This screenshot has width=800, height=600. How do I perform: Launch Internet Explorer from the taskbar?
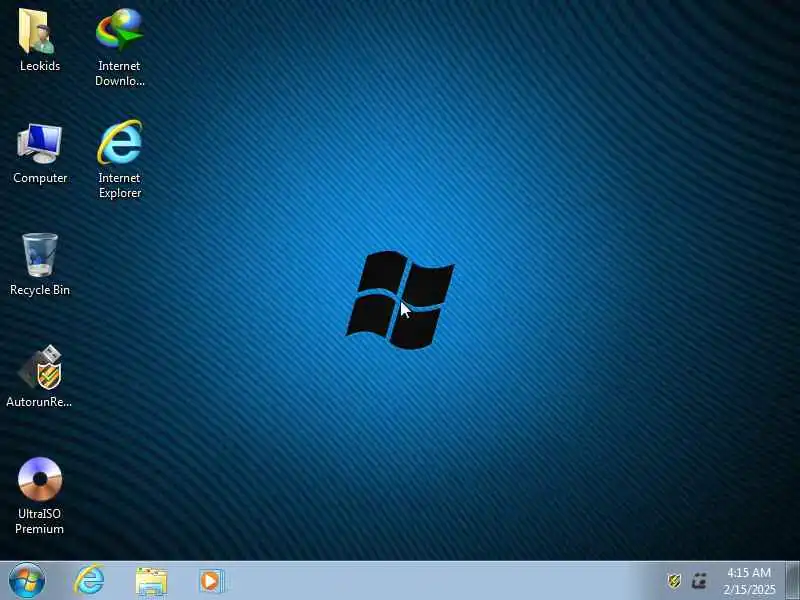coord(90,581)
